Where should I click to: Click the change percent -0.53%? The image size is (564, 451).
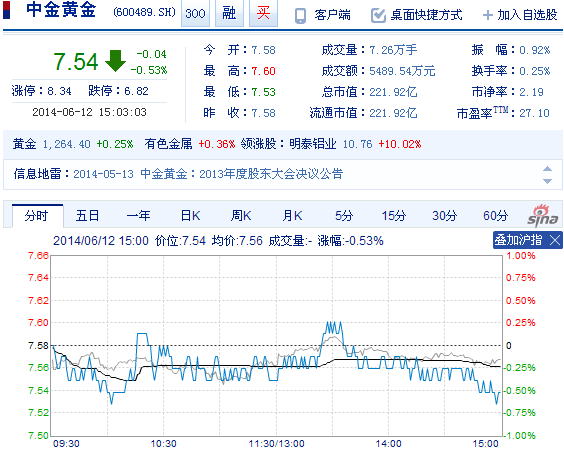pos(149,70)
